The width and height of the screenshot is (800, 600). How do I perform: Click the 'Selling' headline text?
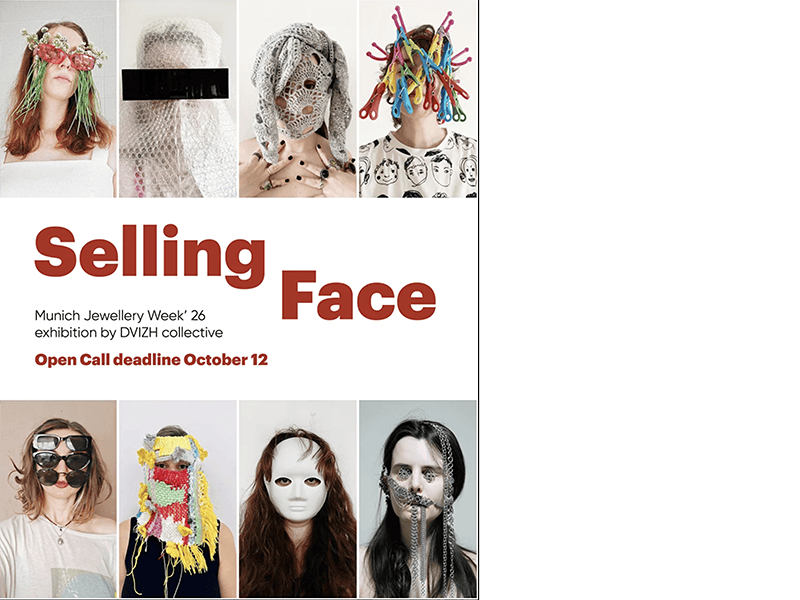[x=150, y=255]
